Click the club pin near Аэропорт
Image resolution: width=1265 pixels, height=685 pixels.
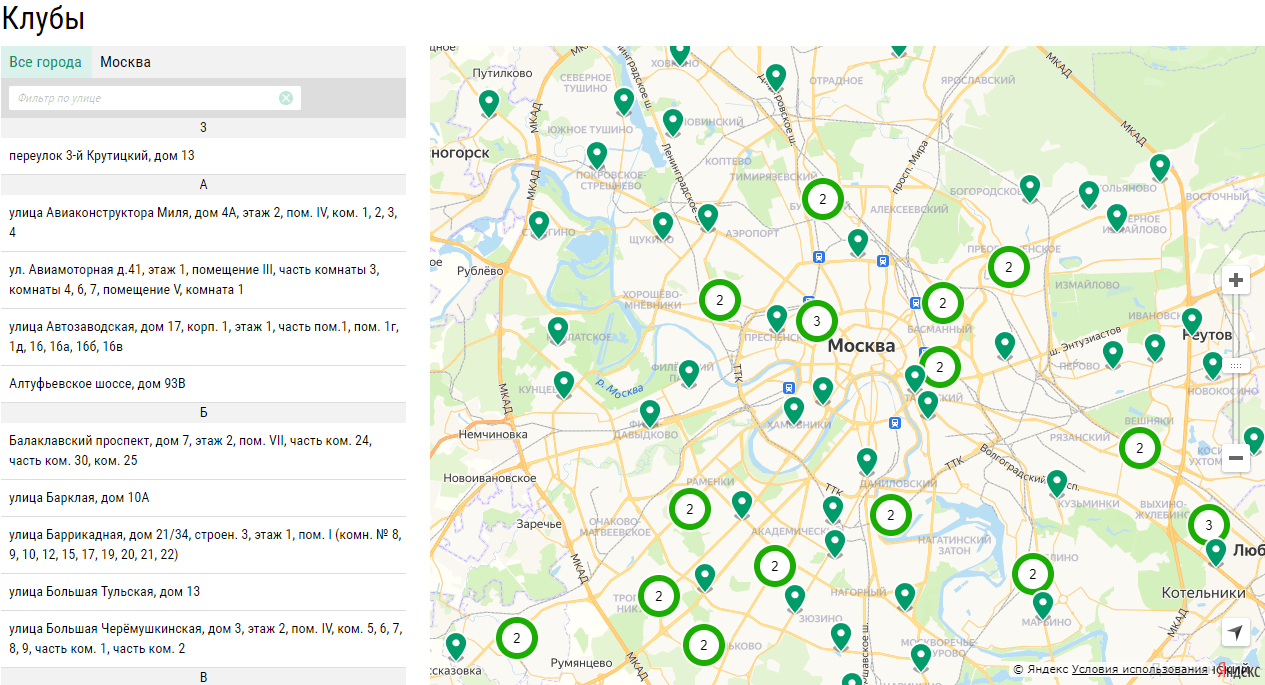coord(708,218)
